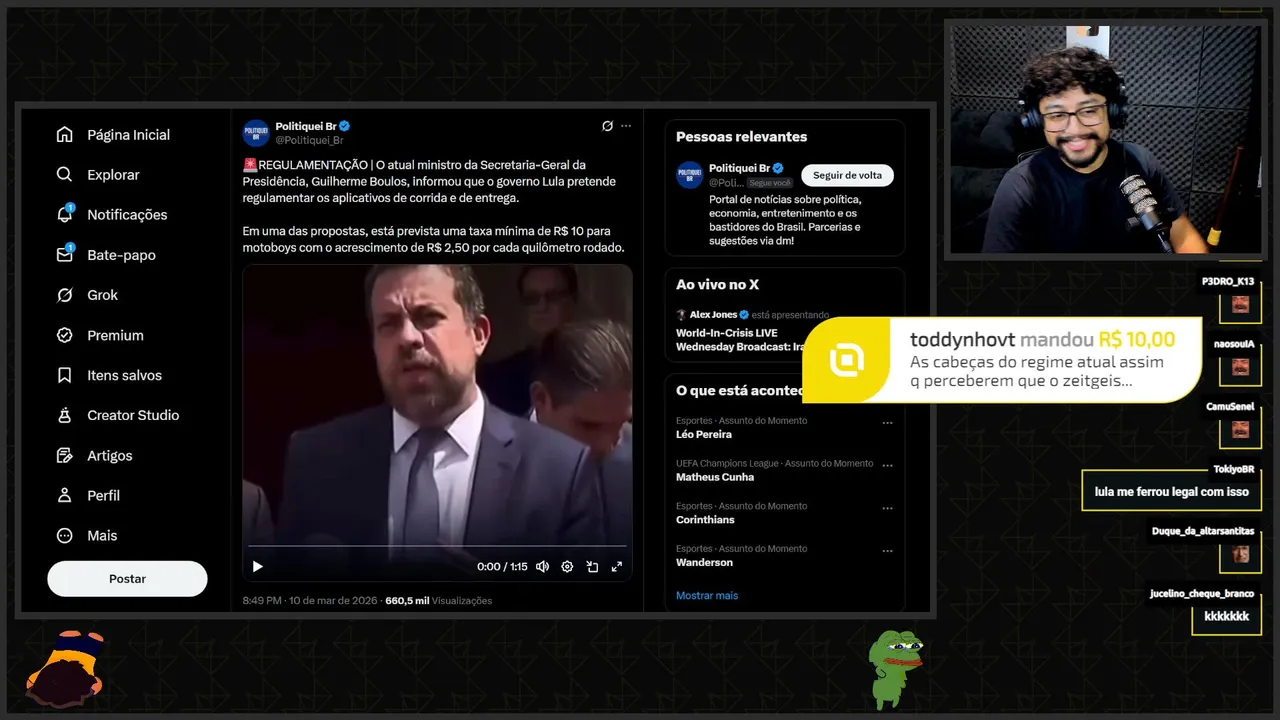Click Politiquei Br name in post header
This screenshot has width=1280, height=720.
[x=305, y=126]
